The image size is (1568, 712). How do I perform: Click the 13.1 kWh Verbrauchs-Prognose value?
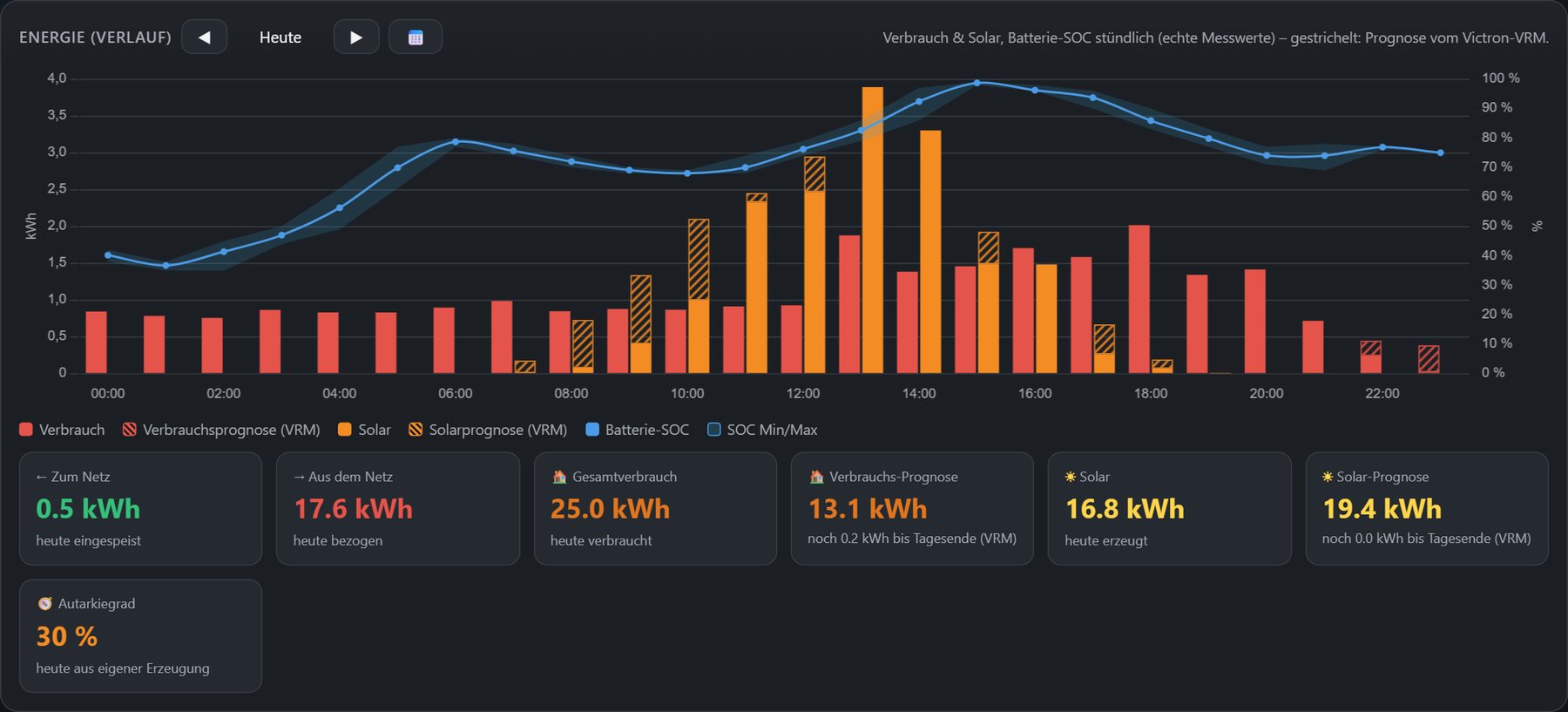[868, 509]
